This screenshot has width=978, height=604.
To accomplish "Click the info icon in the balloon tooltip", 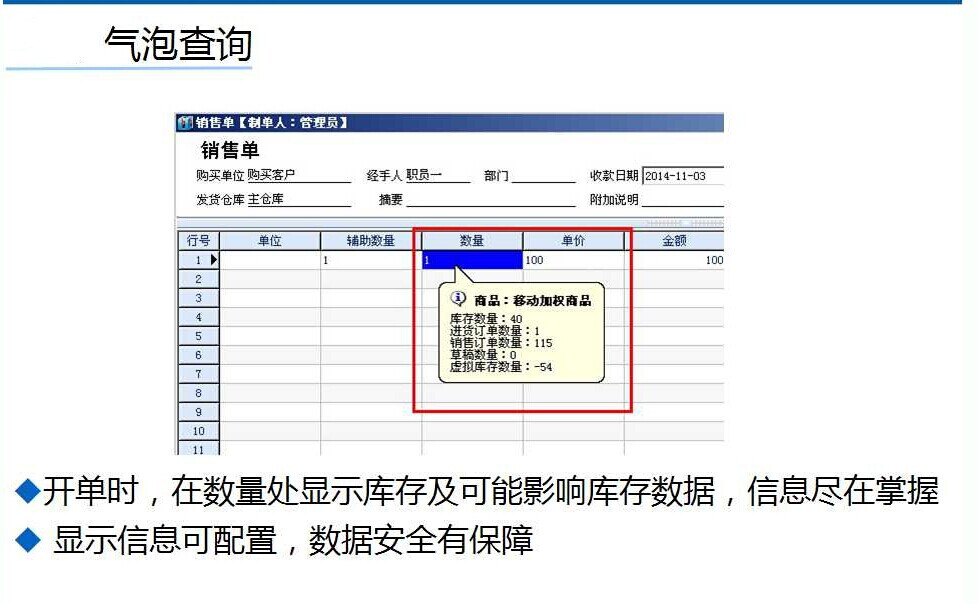I will coord(459,298).
